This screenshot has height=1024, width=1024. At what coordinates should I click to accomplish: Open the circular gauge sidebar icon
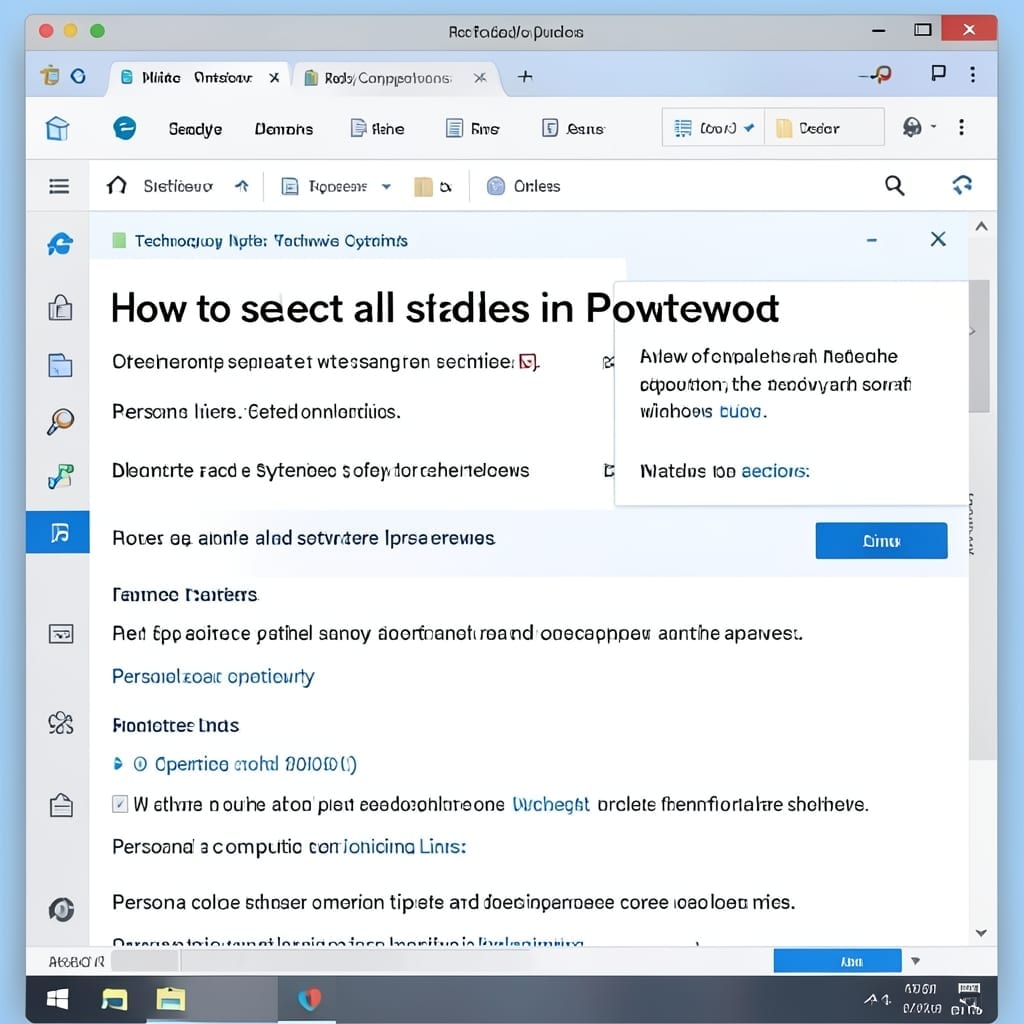[x=61, y=909]
